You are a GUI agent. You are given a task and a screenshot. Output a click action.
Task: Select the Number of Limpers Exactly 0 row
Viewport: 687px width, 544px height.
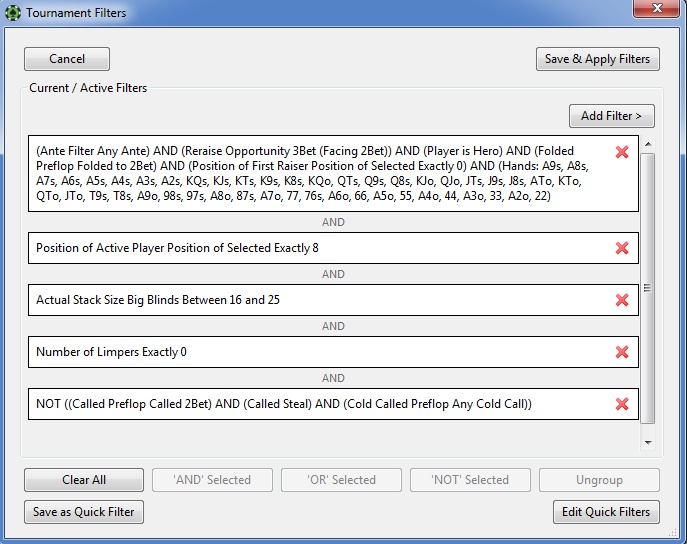(x=333, y=352)
